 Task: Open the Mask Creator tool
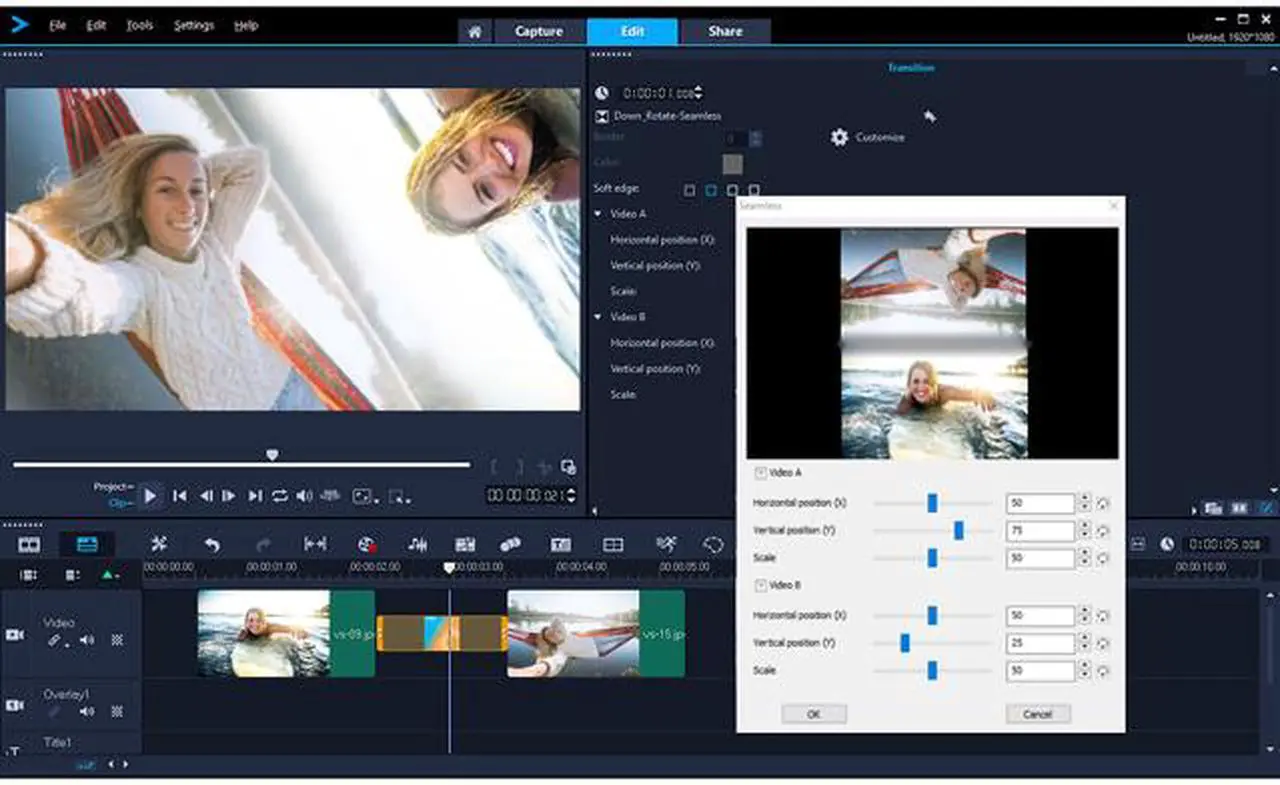pyautogui.click(x=713, y=544)
